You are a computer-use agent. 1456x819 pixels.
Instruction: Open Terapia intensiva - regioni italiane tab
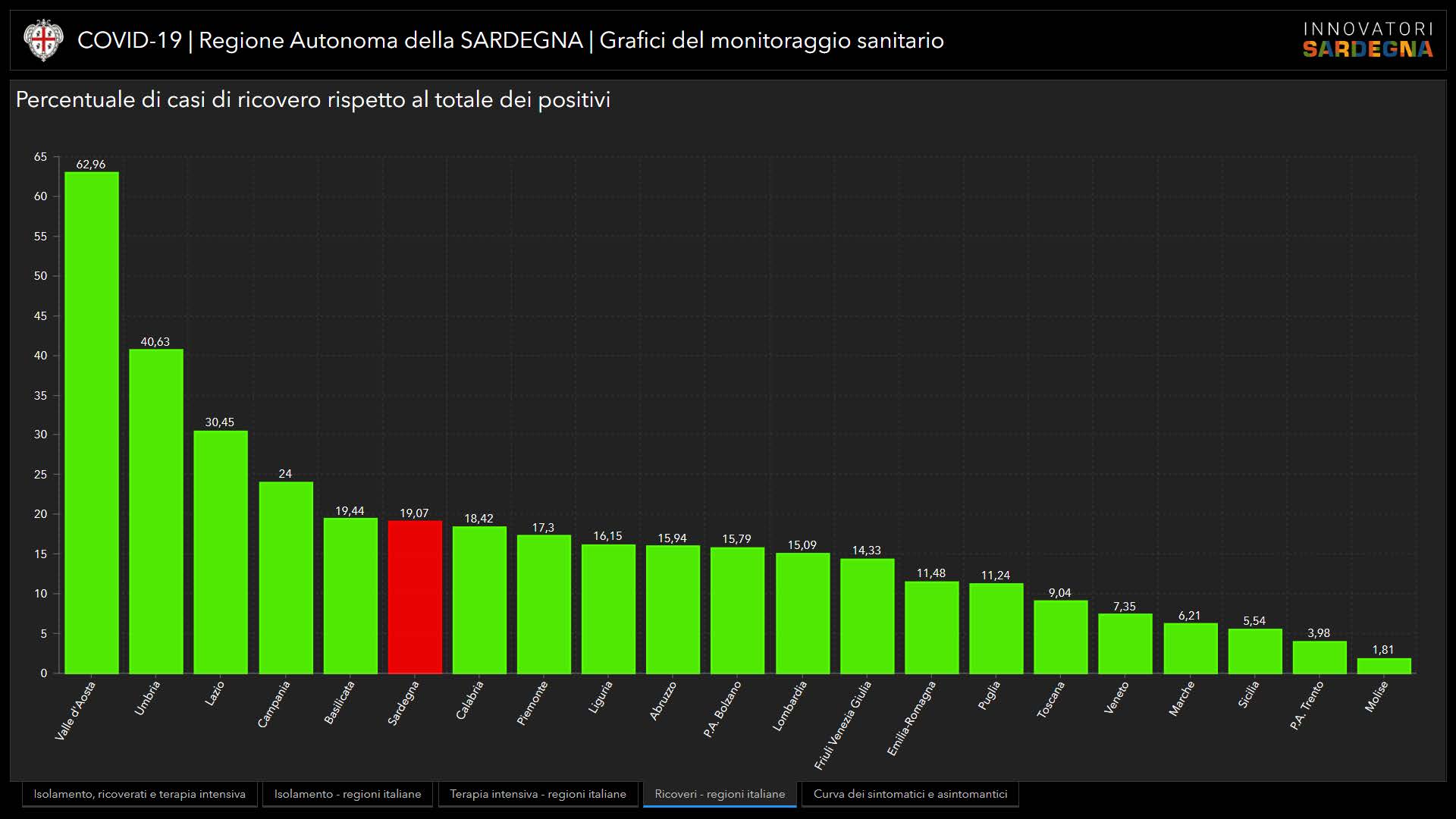(x=538, y=794)
